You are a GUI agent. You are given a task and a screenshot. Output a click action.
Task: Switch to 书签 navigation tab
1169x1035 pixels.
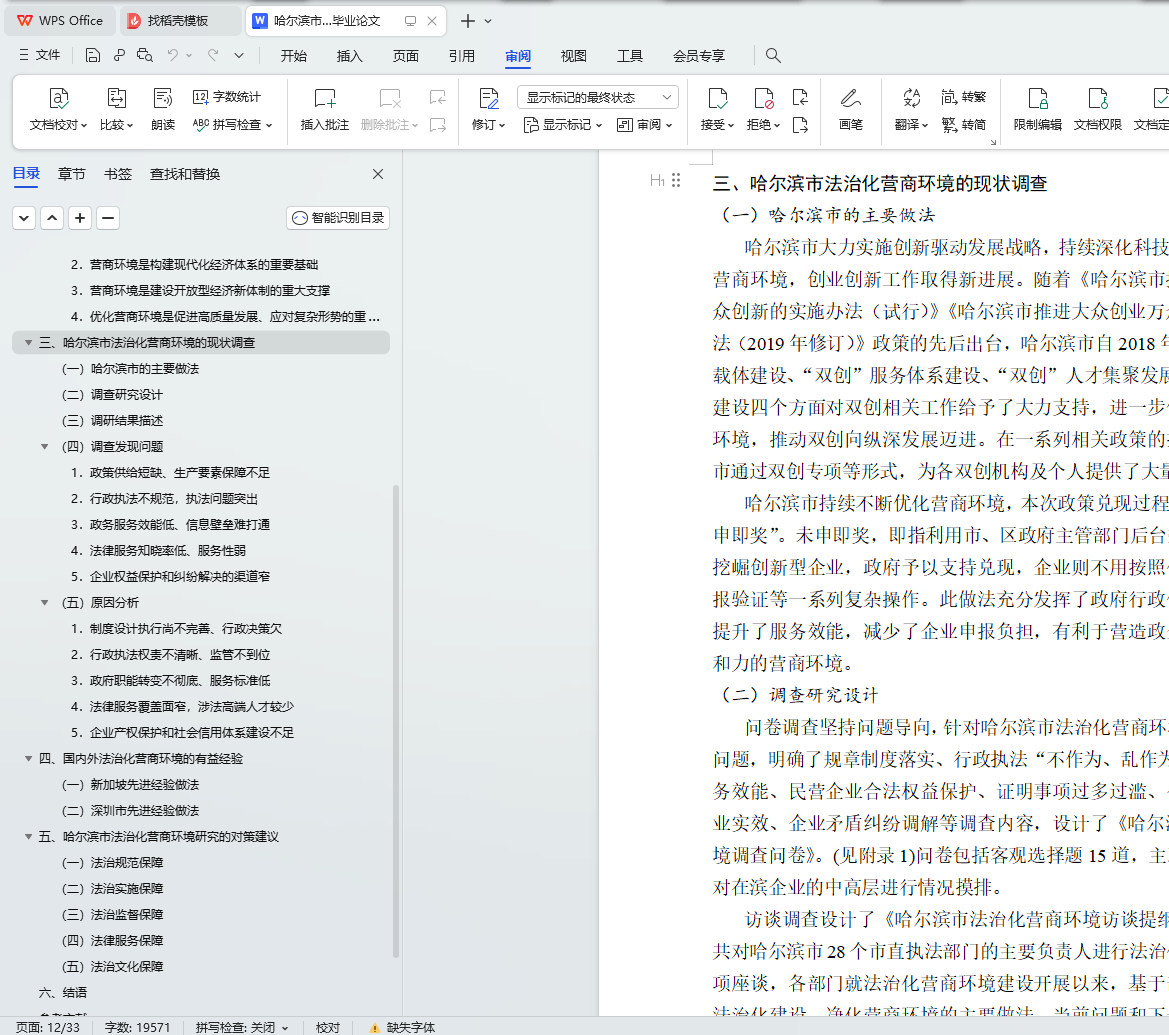coord(118,174)
